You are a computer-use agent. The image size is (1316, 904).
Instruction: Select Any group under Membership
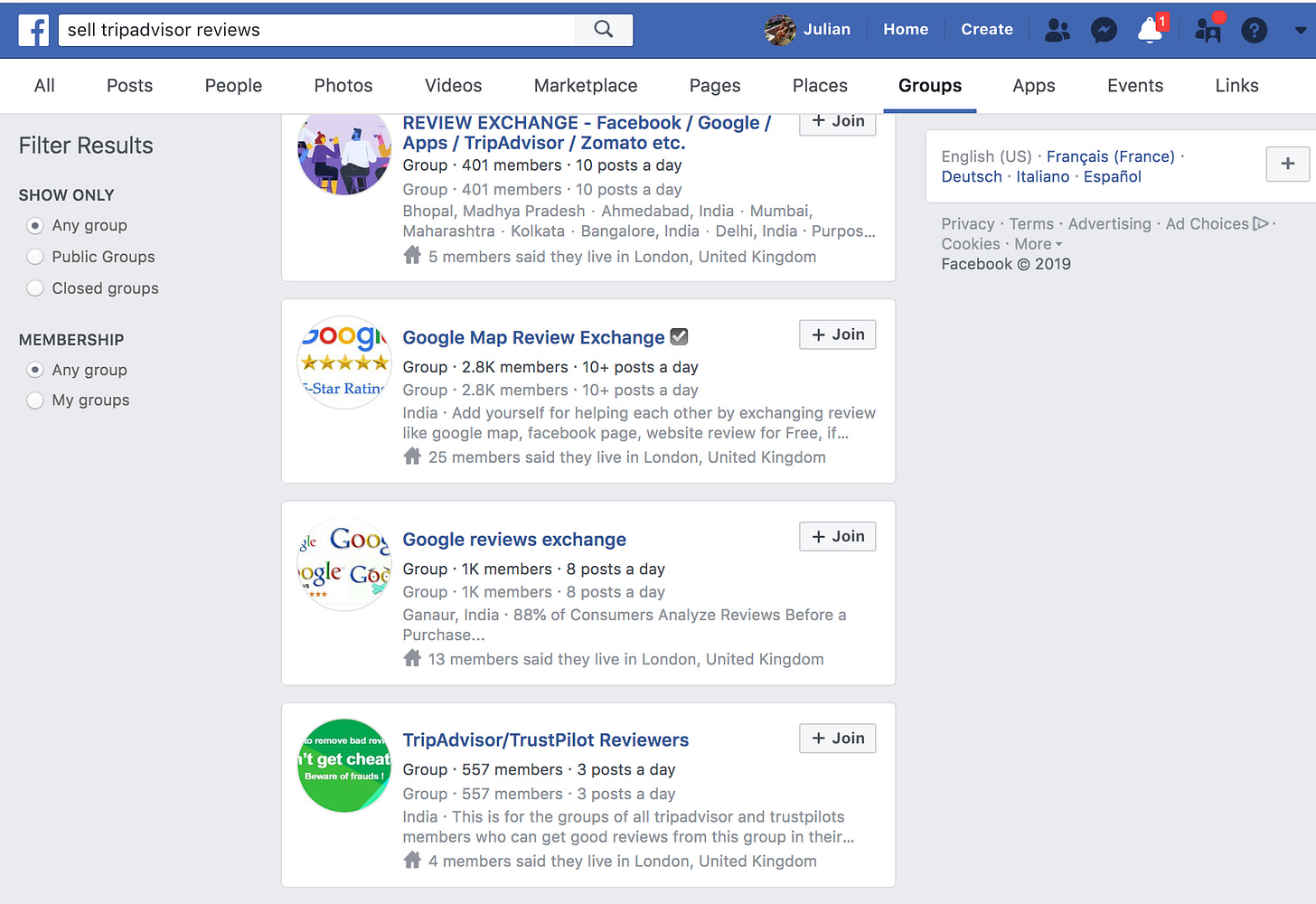tap(35, 370)
